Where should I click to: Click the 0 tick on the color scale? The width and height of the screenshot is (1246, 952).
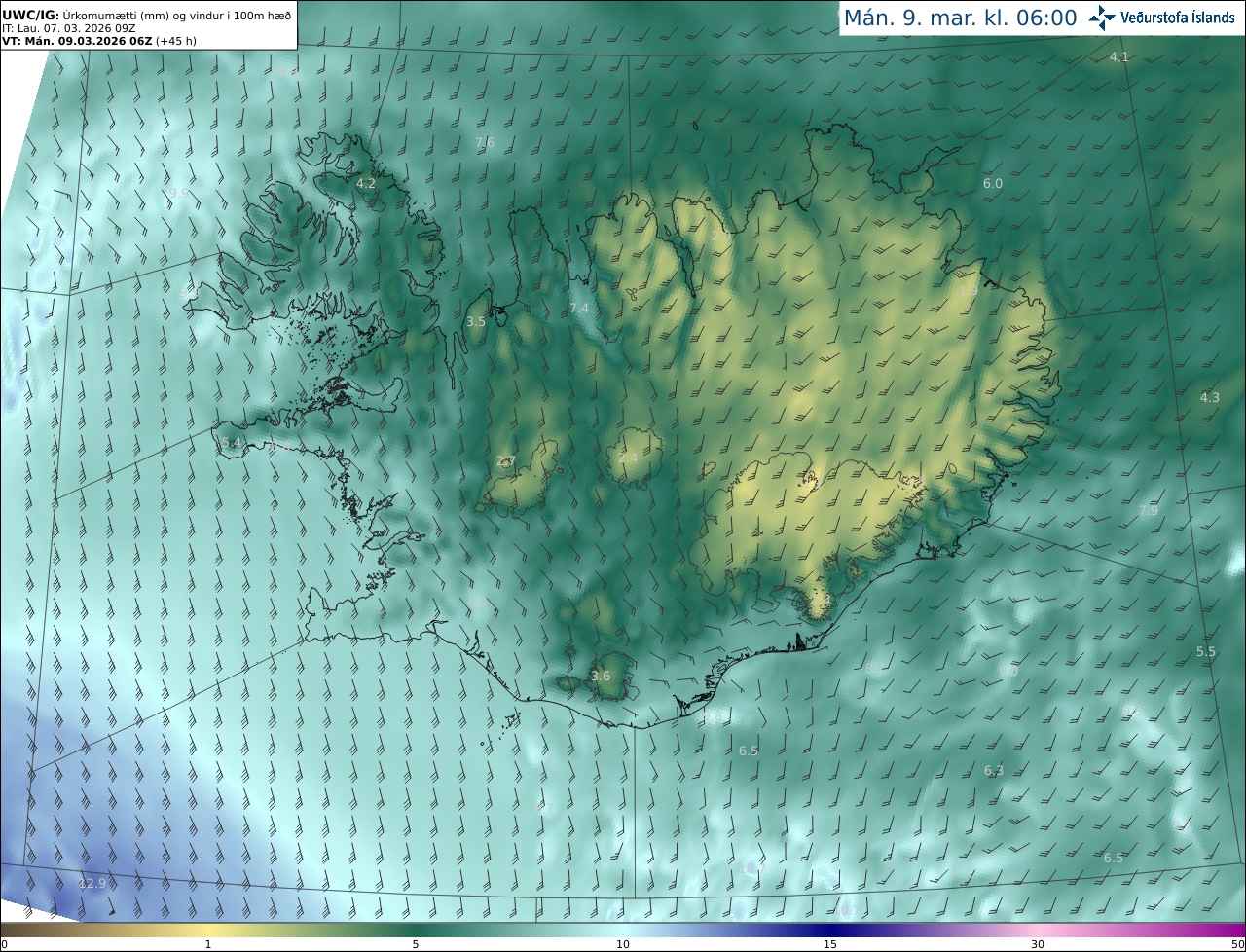click(x=4, y=944)
